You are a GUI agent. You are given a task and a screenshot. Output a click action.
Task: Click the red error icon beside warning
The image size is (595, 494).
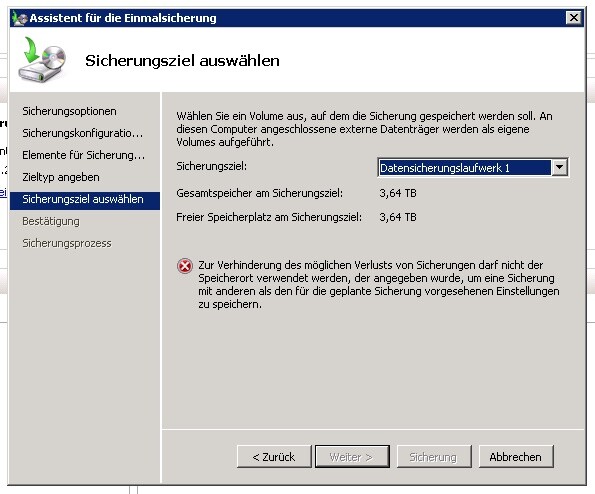coord(185,266)
